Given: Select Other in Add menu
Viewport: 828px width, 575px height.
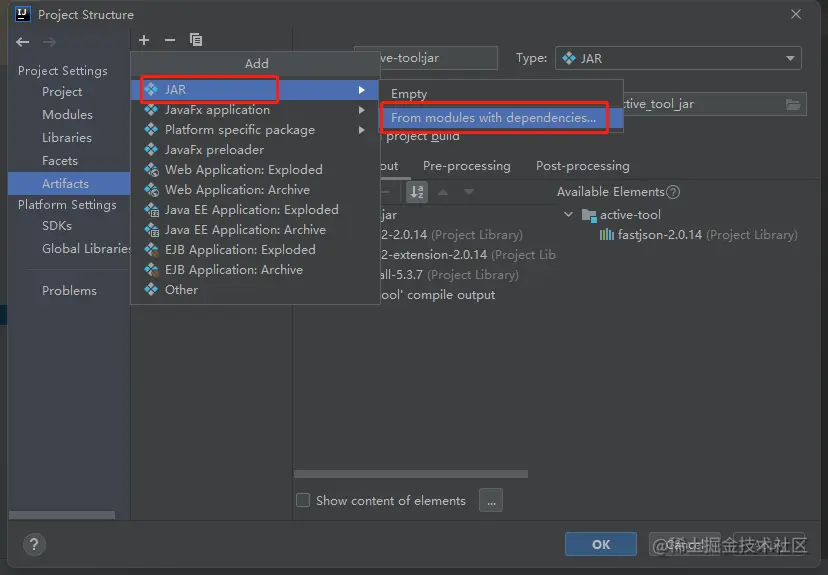Looking at the screenshot, I should click(x=255, y=290).
